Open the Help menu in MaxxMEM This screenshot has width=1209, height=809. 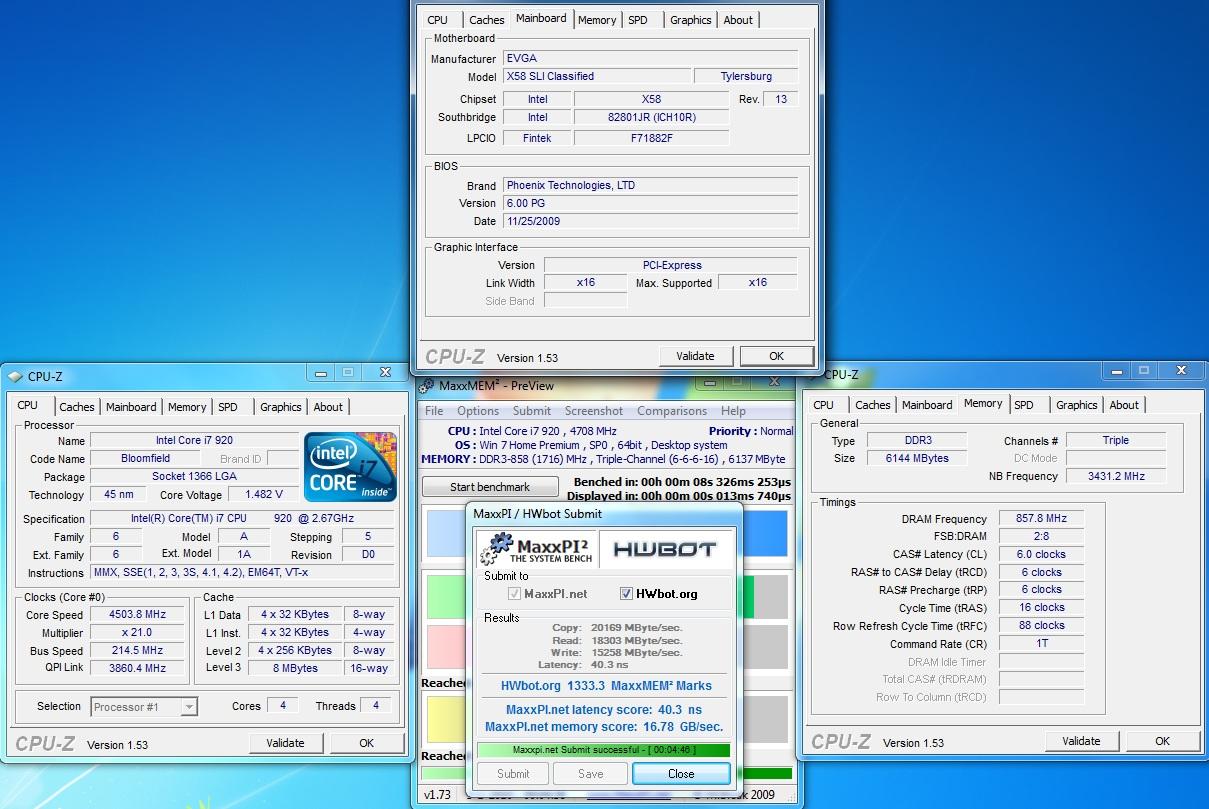point(733,411)
